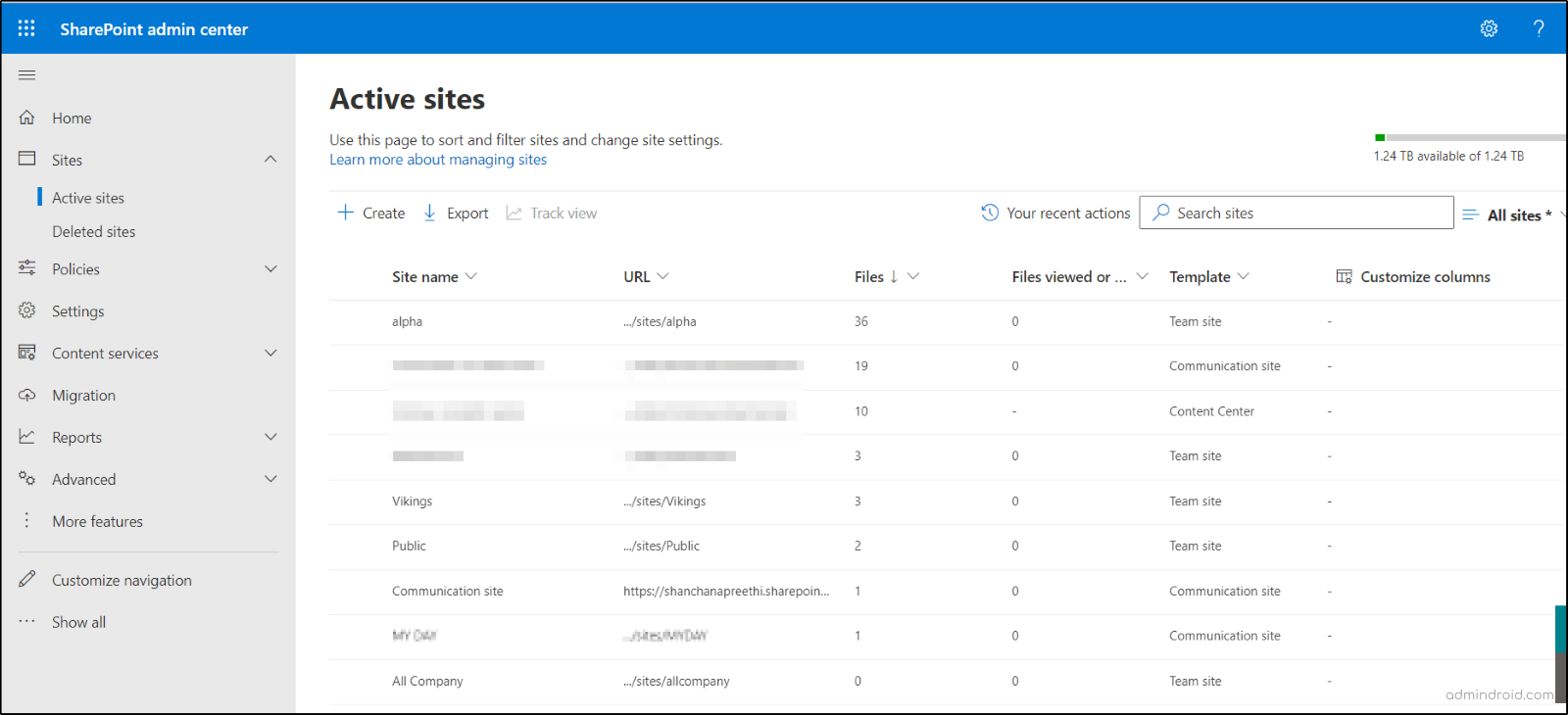1568x715 pixels.
Task: Open the Files viewed or edited dropdown
Action: click(1142, 276)
